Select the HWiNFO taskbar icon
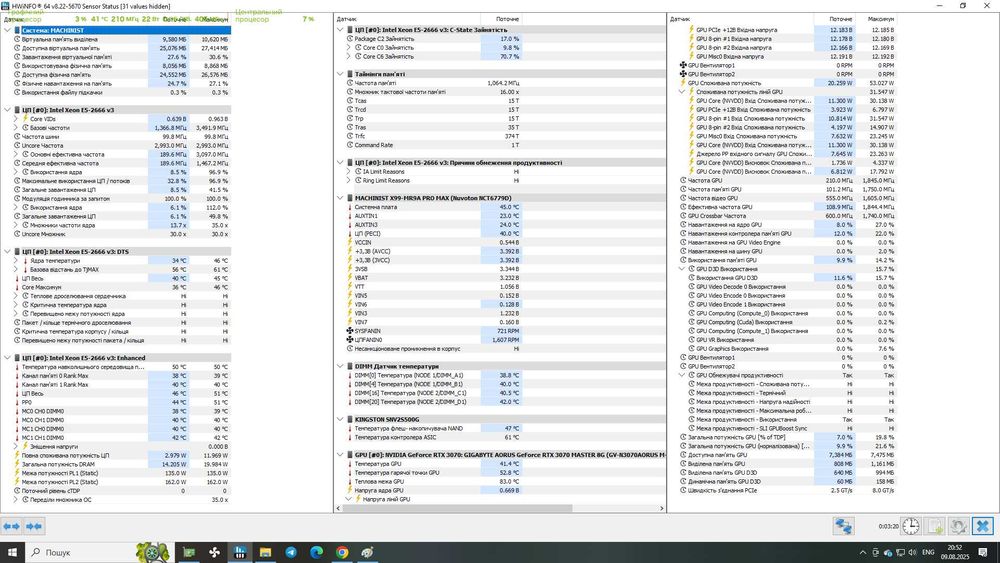 240,552
